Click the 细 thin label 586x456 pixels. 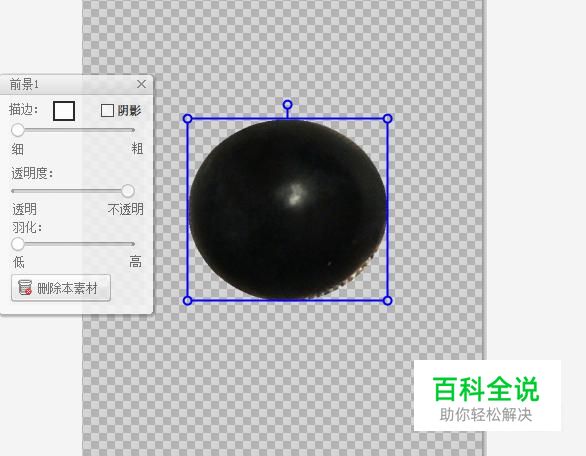pyautogui.click(x=18, y=150)
